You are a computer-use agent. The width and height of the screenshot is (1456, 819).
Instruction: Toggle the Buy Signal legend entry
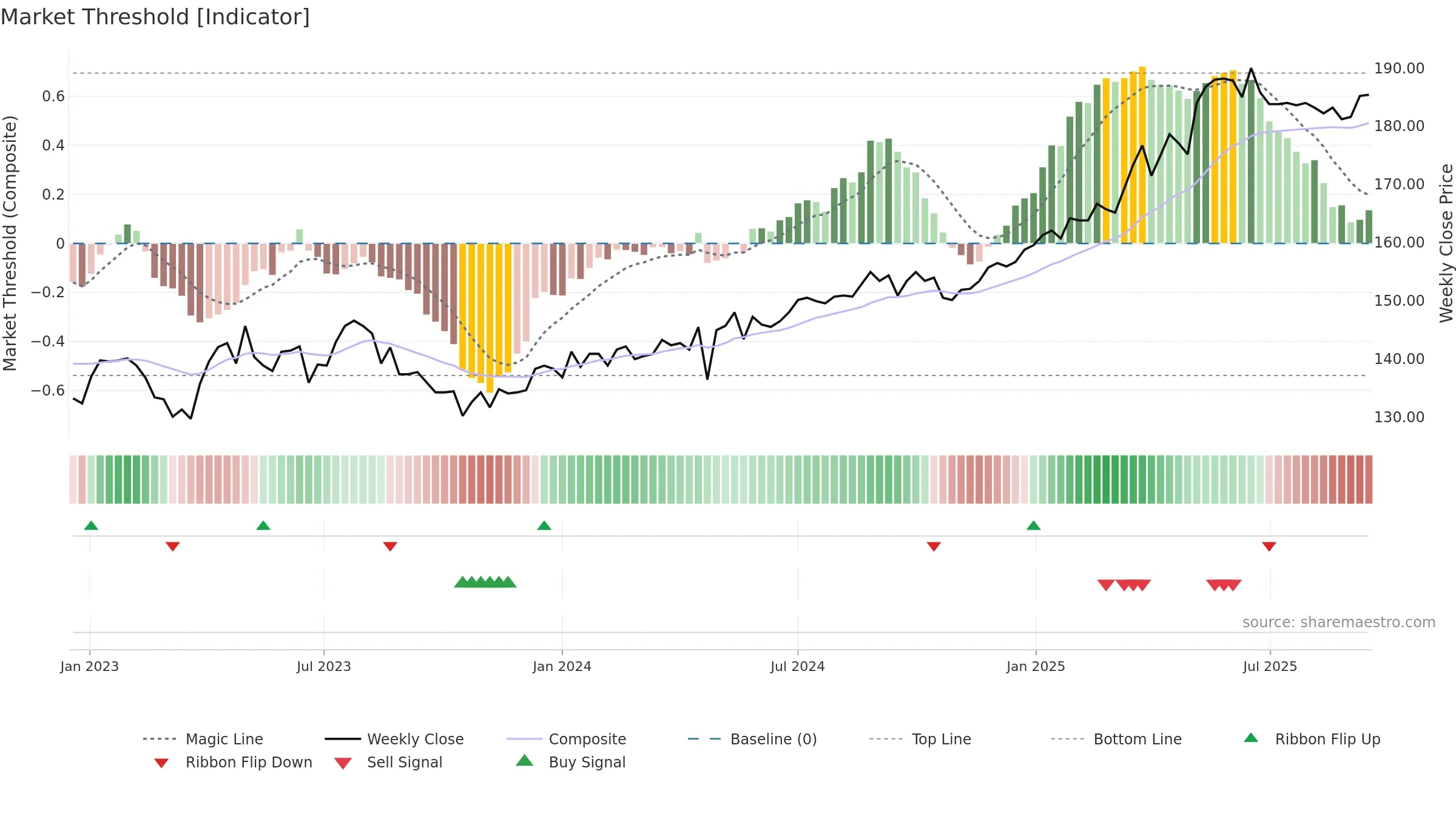(570, 762)
